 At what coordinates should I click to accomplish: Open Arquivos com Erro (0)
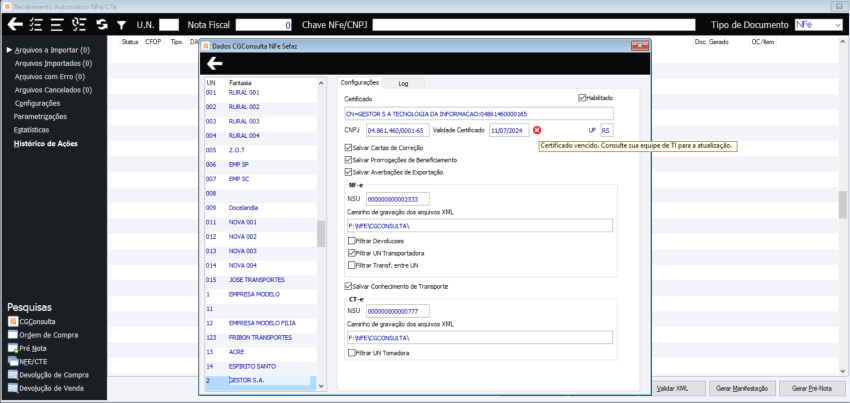(x=49, y=76)
